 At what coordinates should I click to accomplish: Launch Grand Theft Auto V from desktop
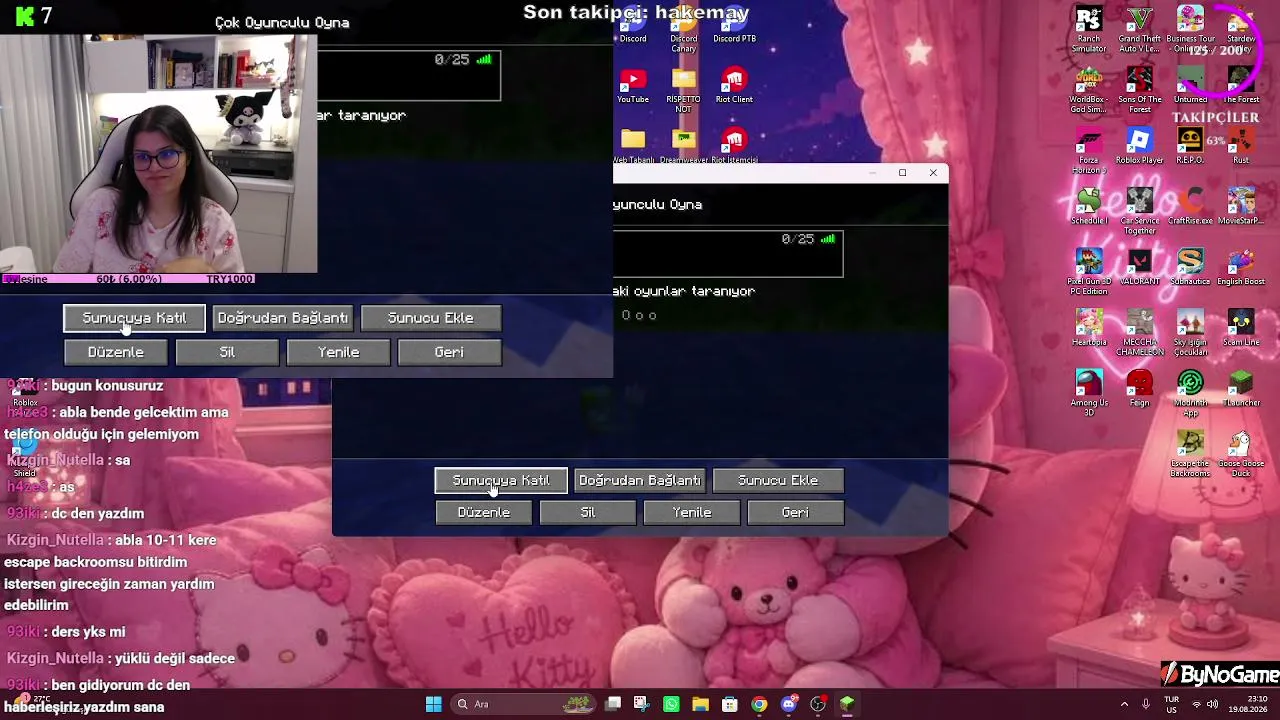(1139, 30)
